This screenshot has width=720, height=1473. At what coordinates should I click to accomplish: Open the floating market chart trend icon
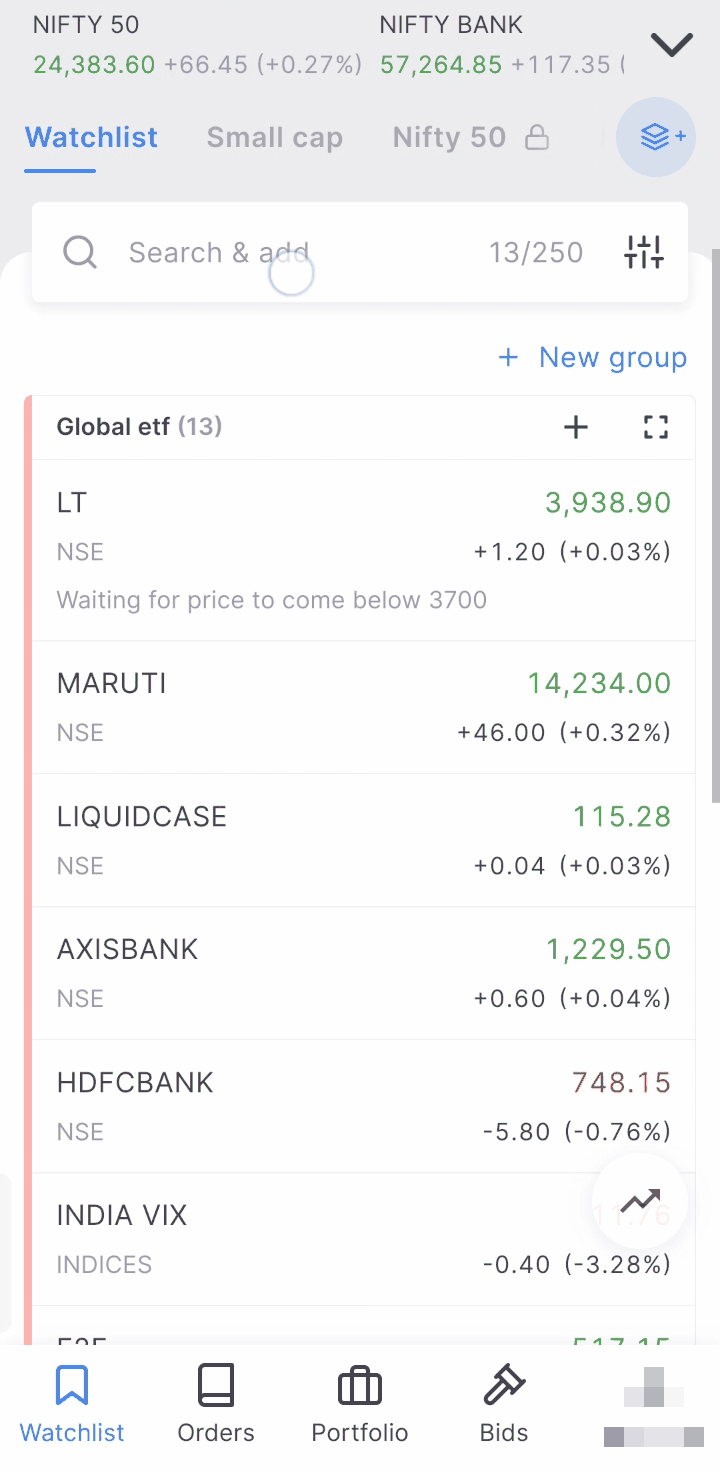(640, 1201)
